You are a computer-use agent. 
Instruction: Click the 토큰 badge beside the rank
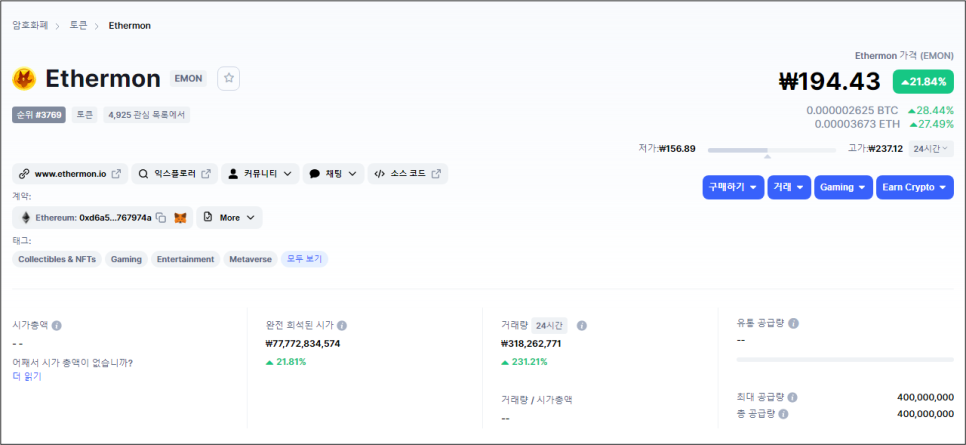[84, 115]
